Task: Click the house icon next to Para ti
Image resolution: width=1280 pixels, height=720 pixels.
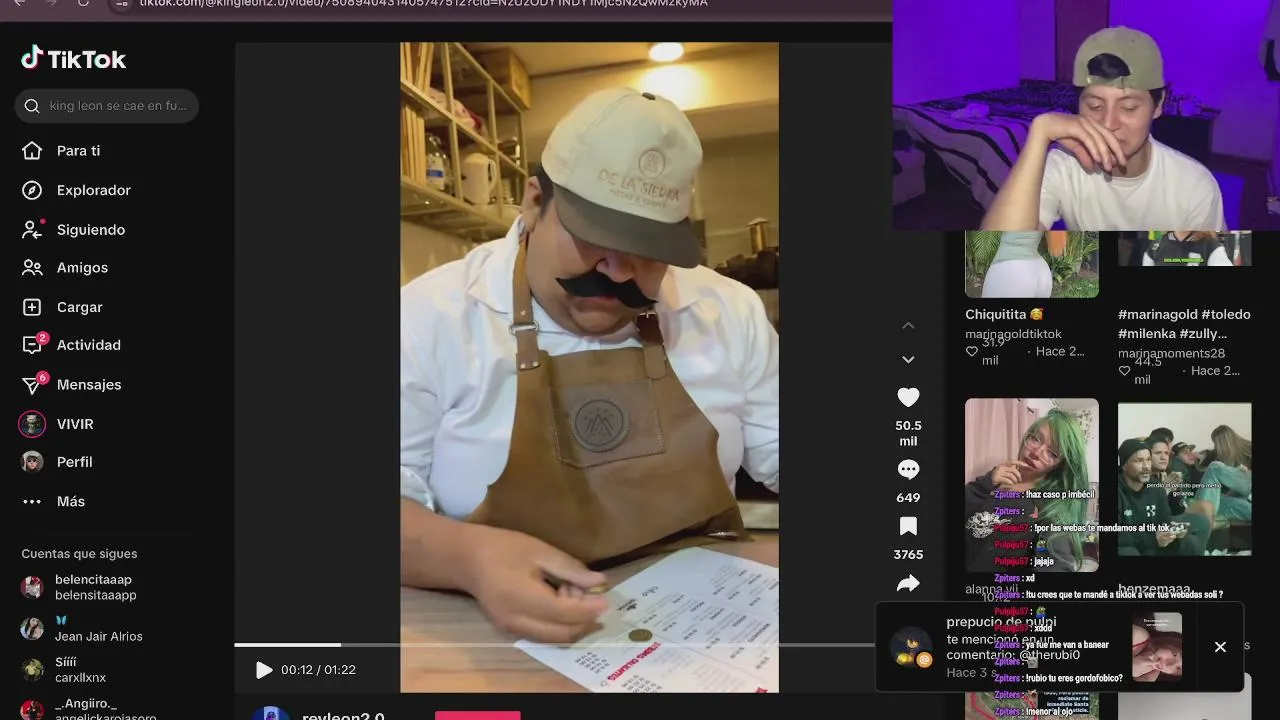Action: [x=32, y=151]
